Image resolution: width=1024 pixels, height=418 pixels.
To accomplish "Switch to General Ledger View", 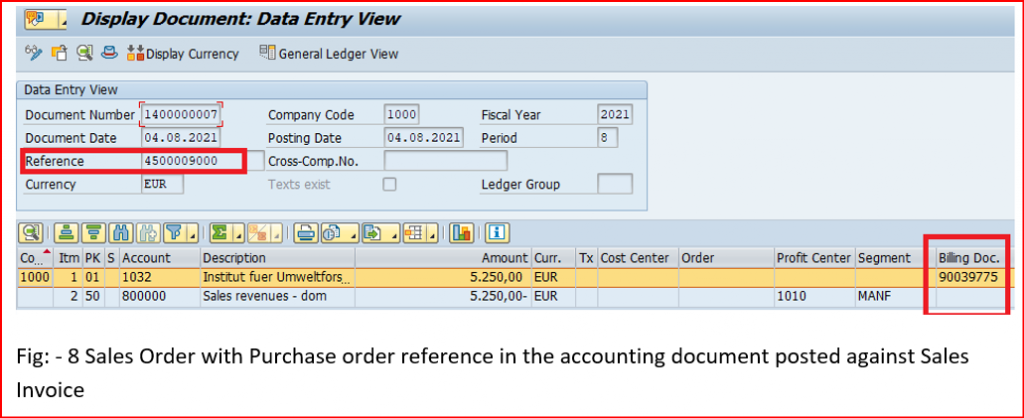I will point(328,54).
